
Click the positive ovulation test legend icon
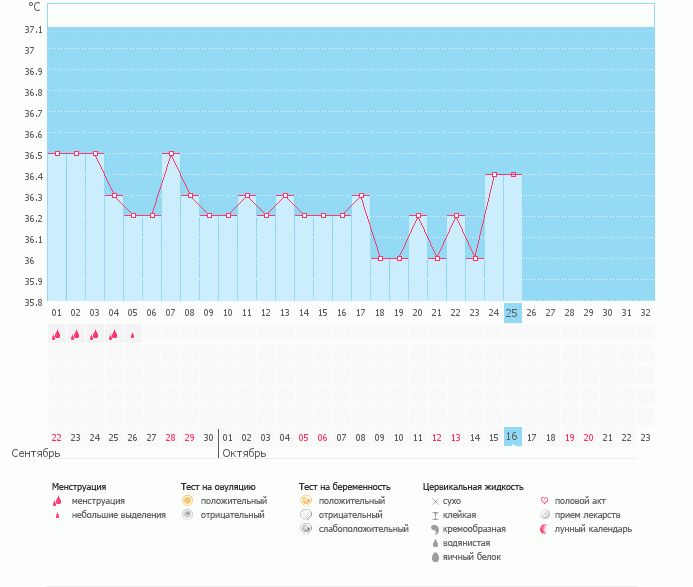pos(187,500)
